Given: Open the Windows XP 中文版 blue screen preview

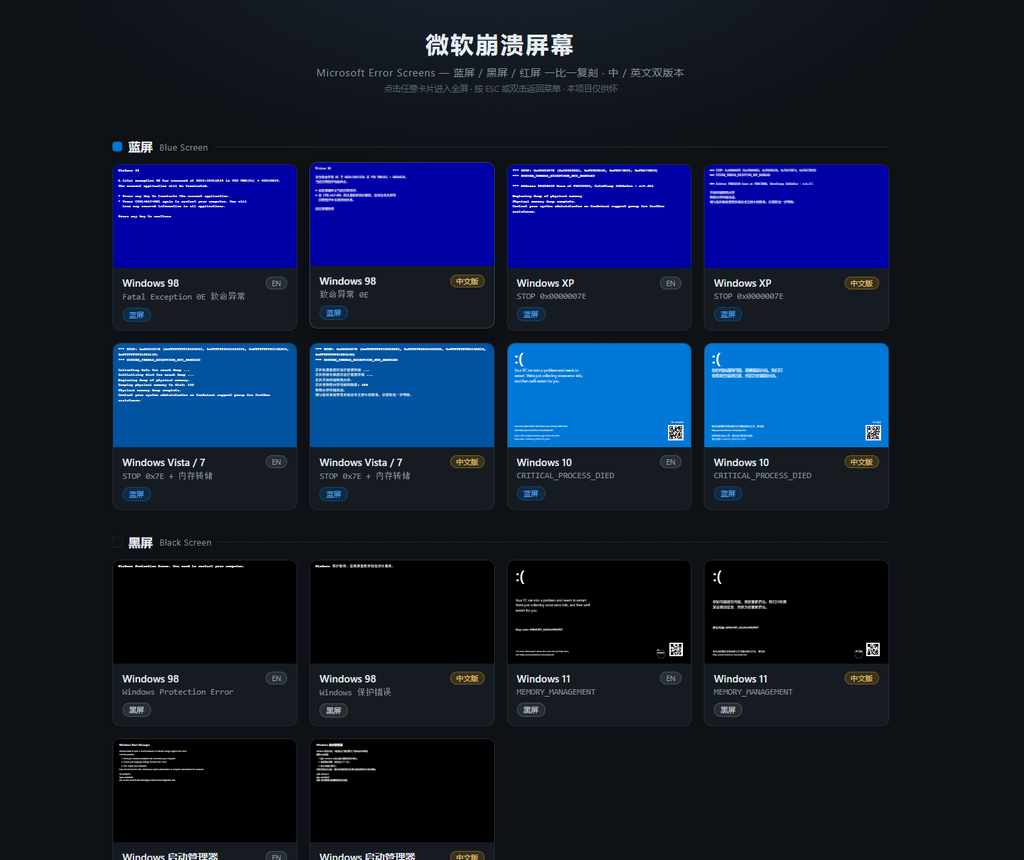Looking at the screenshot, I should pos(796,216).
